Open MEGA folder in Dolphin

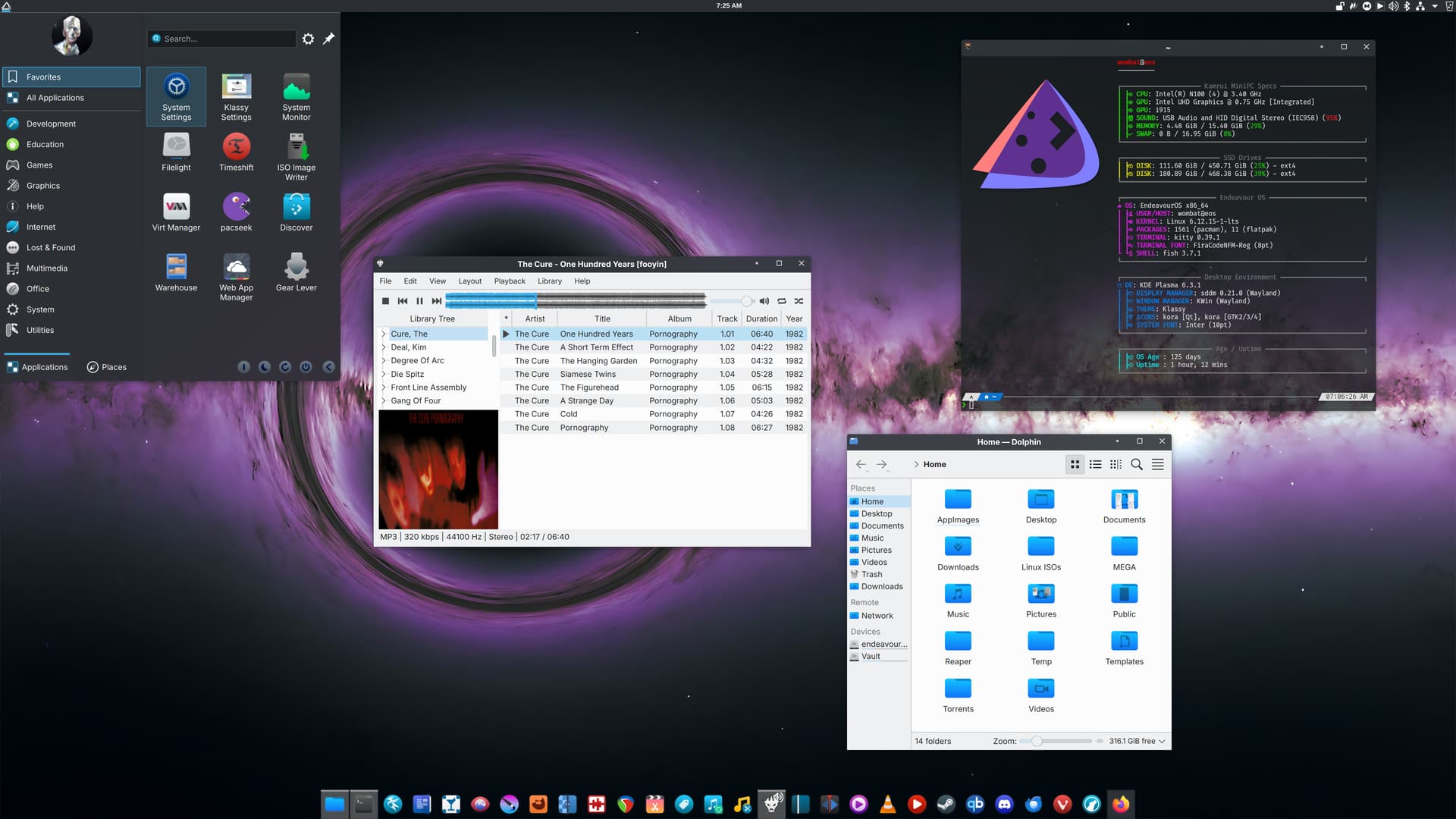click(x=1124, y=554)
